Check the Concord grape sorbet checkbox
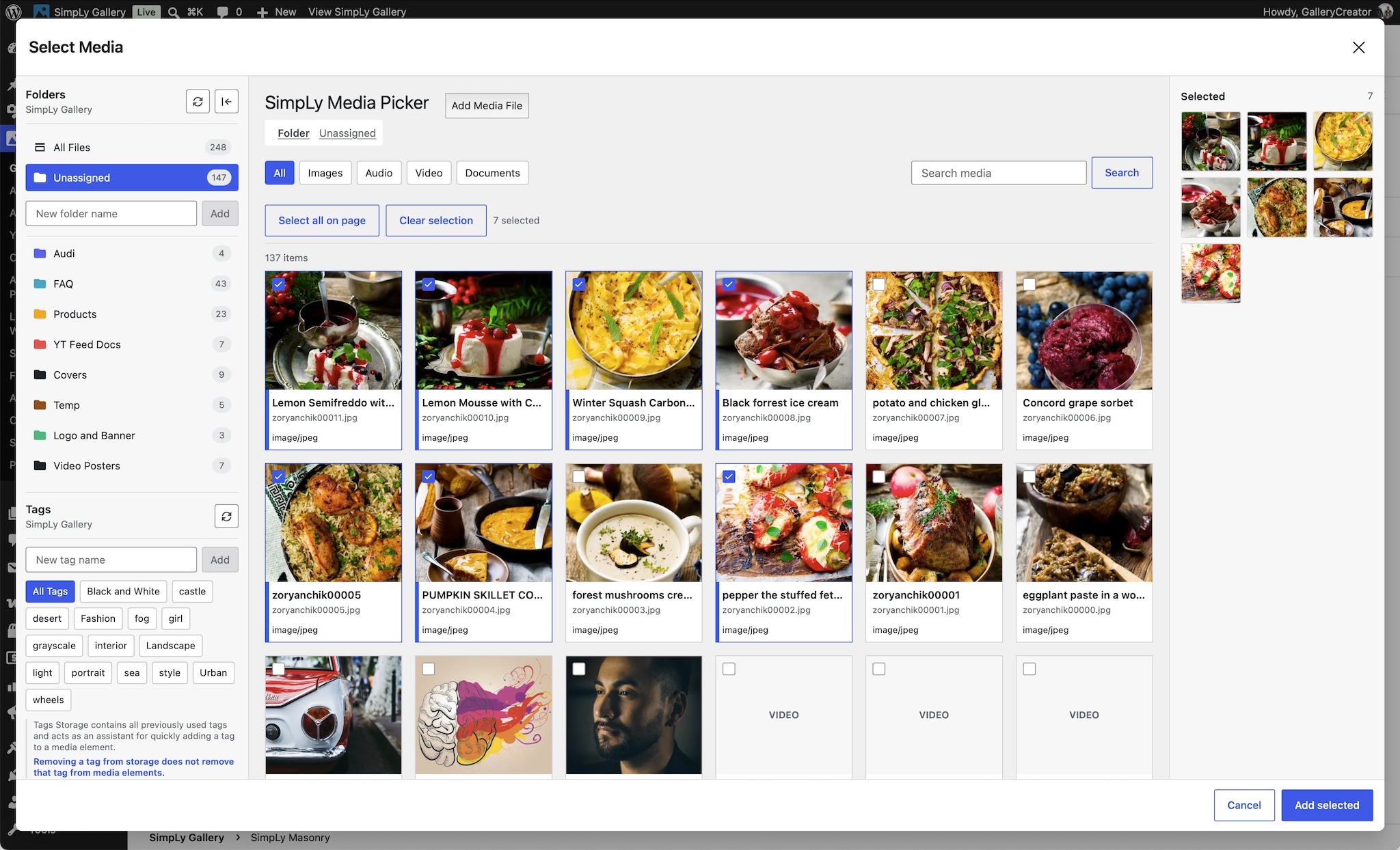This screenshot has width=1400, height=850. click(x=1029, y=284)
